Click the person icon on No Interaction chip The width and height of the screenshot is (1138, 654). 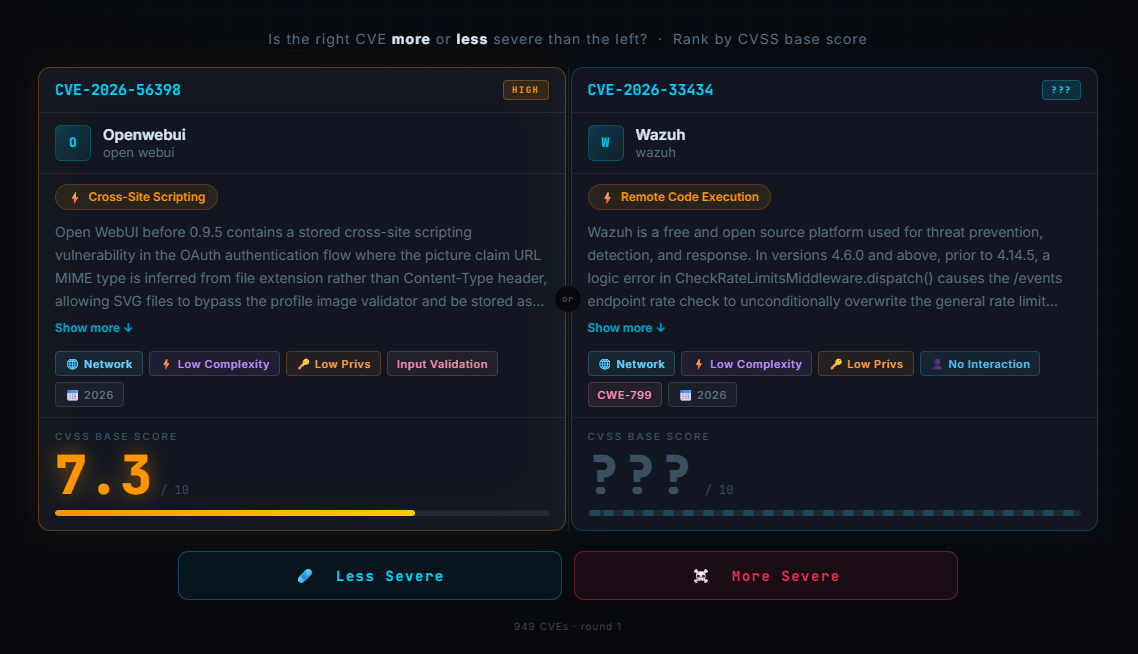click(x=937, y=364)
